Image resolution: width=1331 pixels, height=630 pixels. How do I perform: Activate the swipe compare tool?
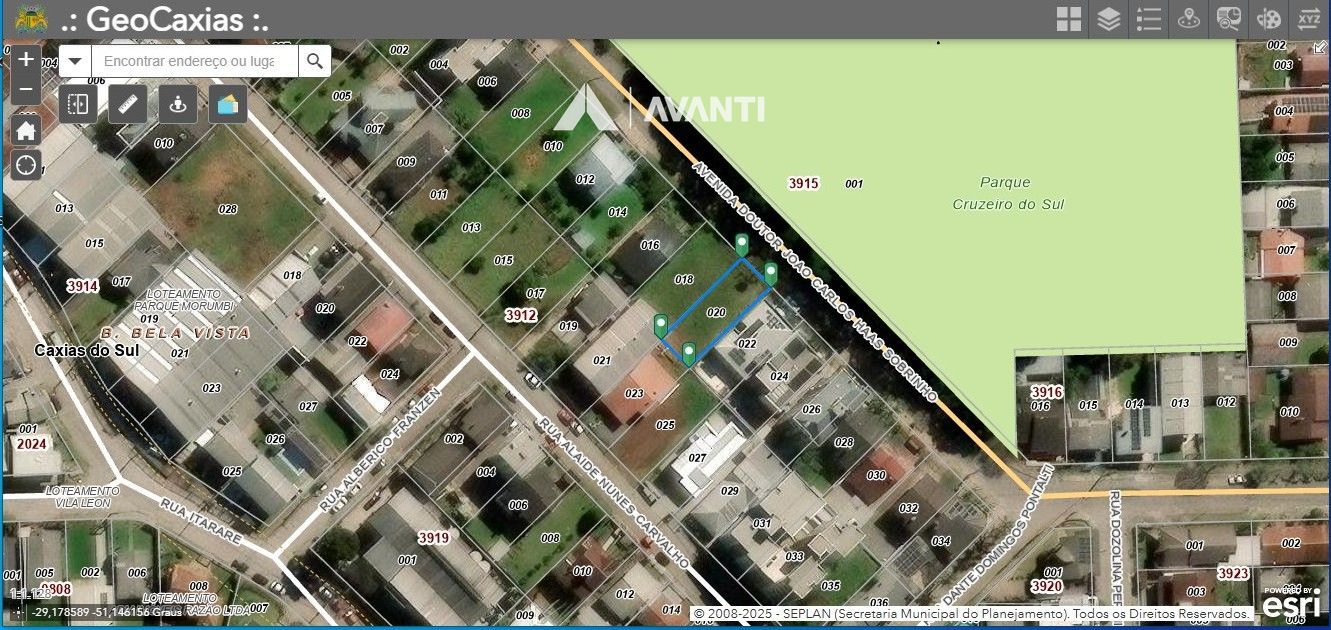pyautogui.click(x=78, y=104)
